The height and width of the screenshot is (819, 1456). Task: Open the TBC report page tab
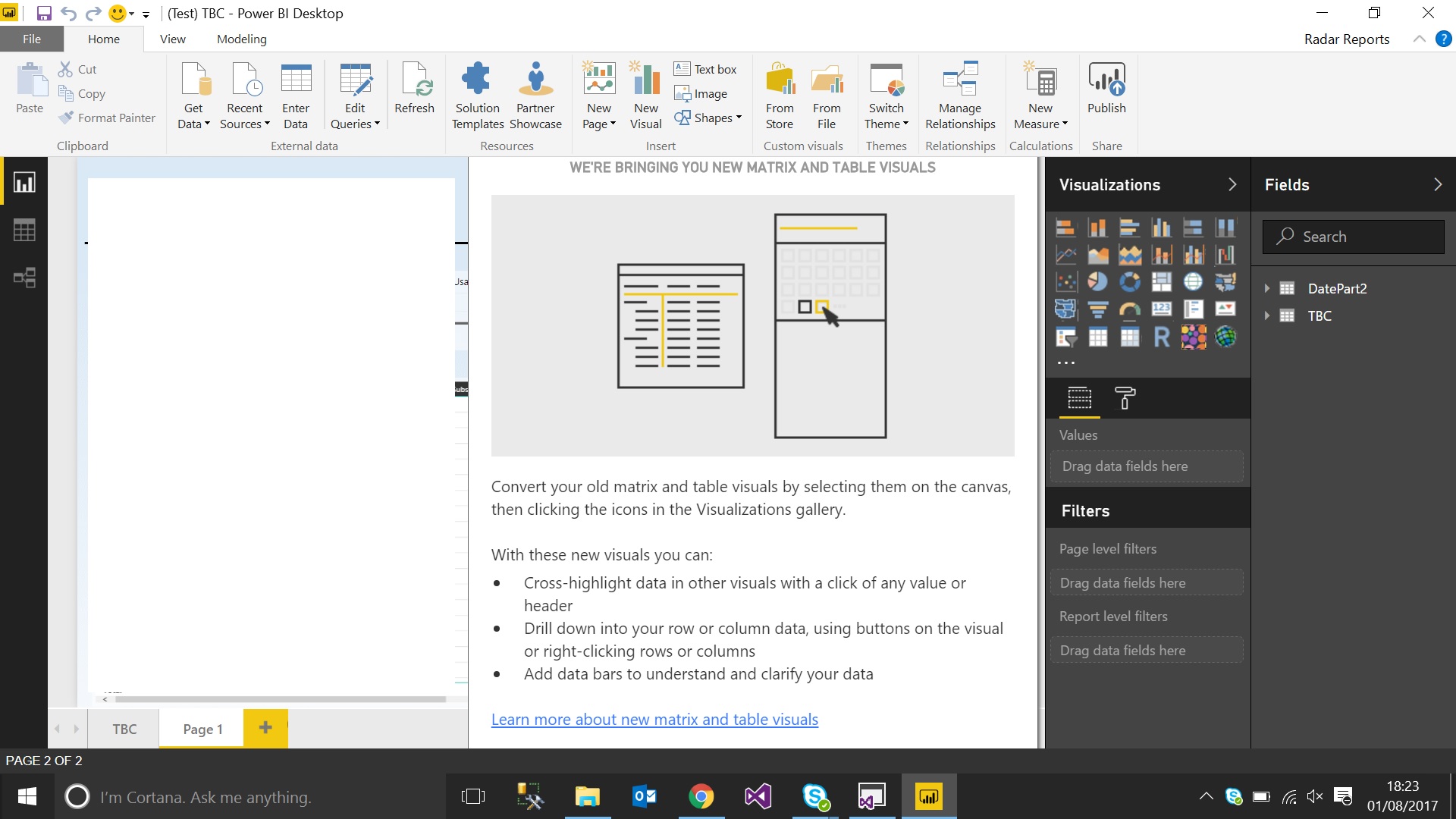[x=124, y=729]
